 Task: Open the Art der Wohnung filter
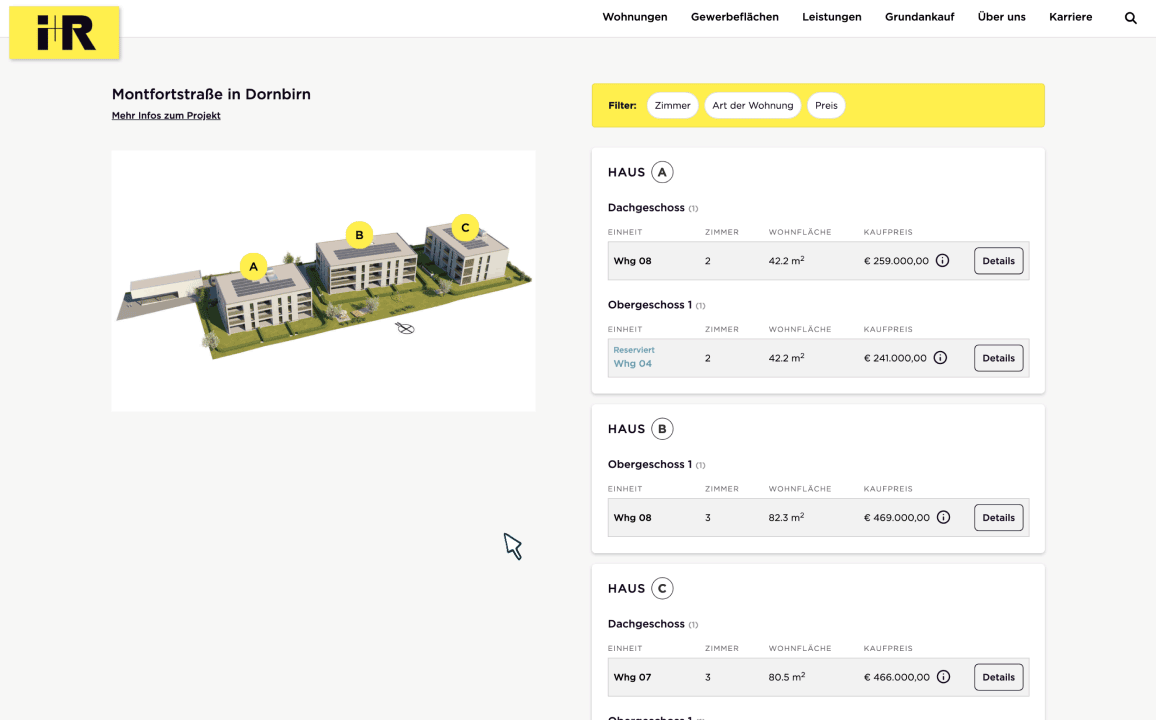pos(752,106)
